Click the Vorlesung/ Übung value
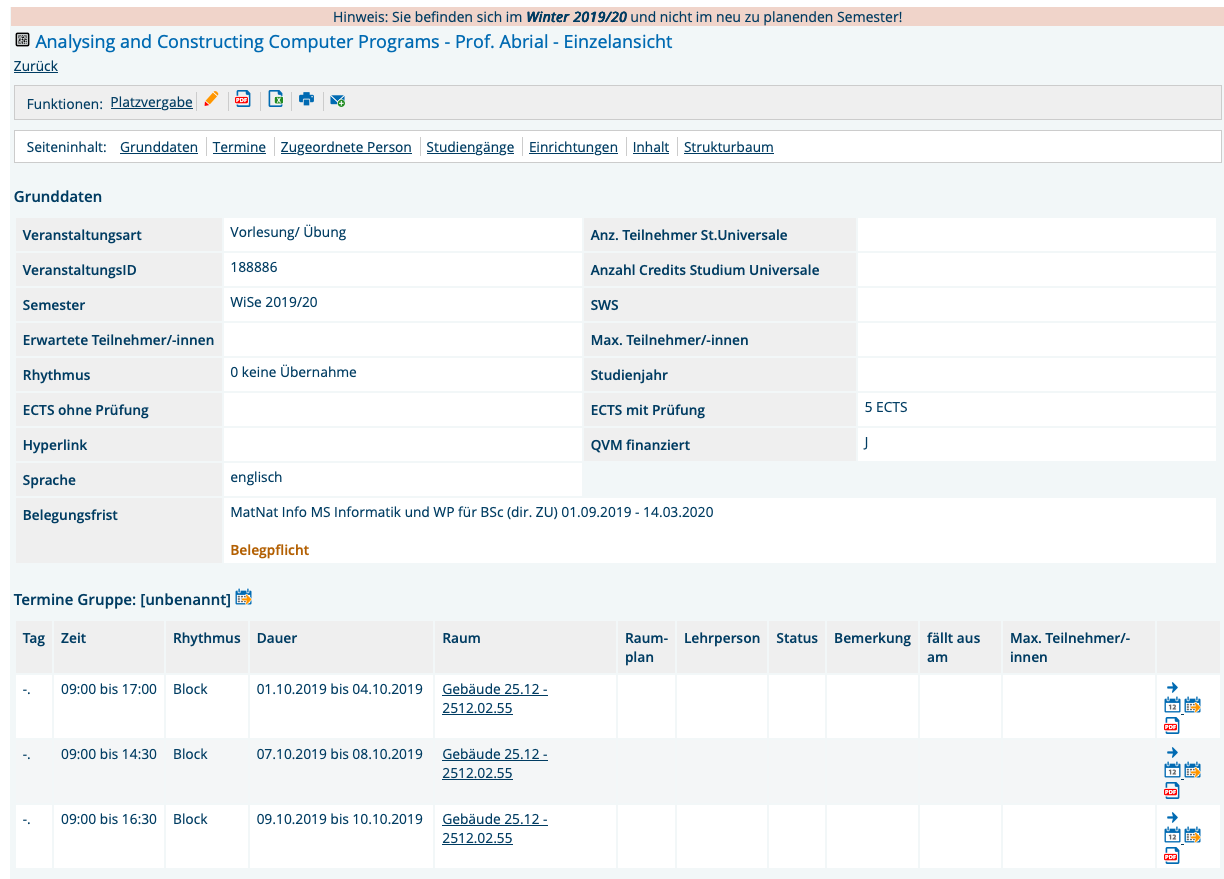 [288, 232]
